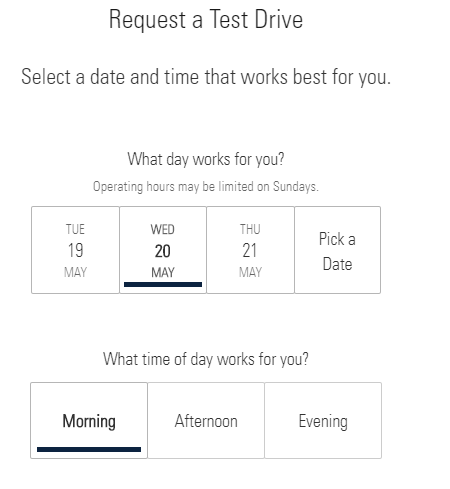Choose the Afternoon time of day

[206, 421]
